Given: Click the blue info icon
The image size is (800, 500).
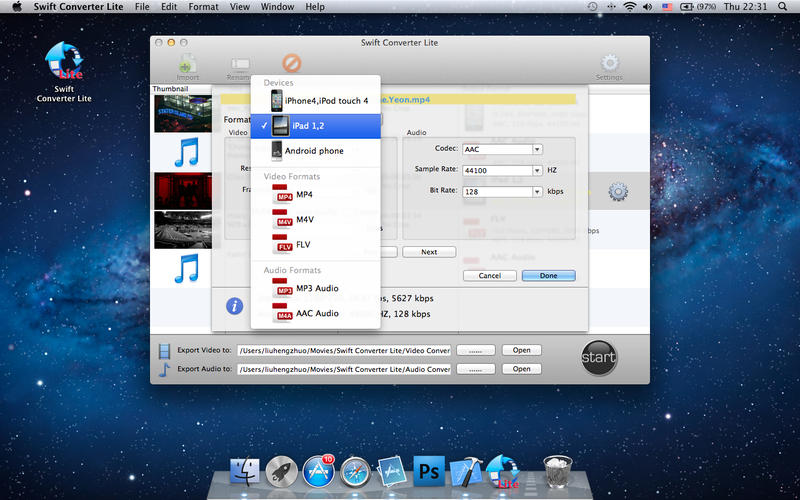Looking at the screenshot, I should tap(234, 306).
